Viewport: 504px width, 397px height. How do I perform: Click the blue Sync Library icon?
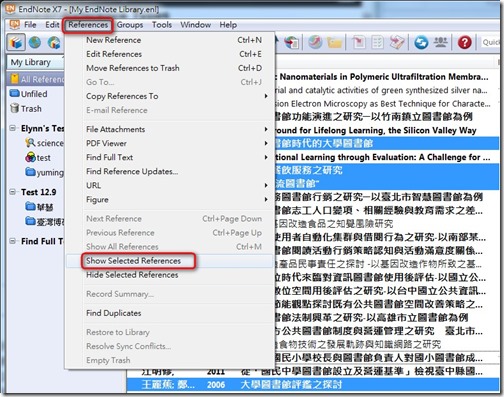421,43
